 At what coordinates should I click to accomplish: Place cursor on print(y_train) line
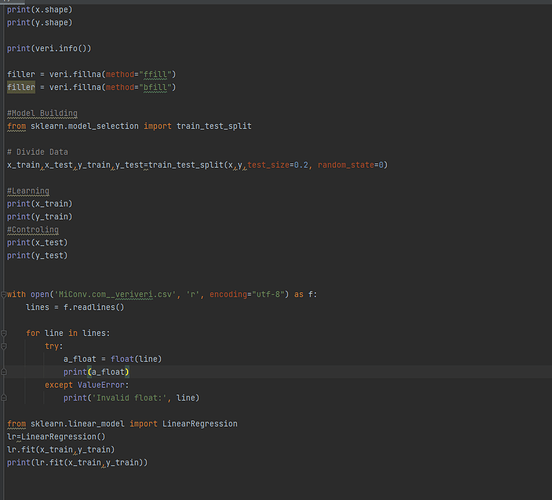(x=39, y=217)
